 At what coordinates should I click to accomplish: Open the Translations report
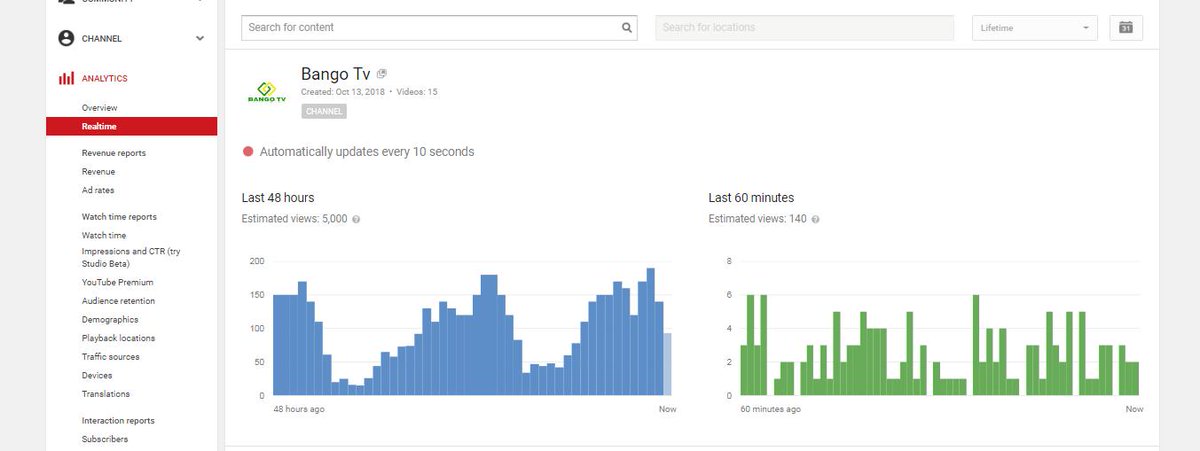click(x=106, y=394)
